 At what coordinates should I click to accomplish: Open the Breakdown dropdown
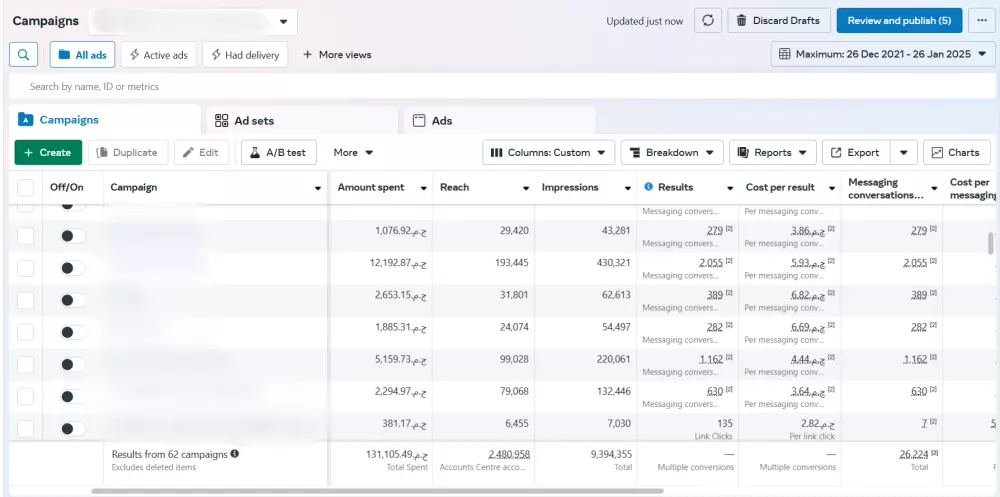[x=672, y=153]
